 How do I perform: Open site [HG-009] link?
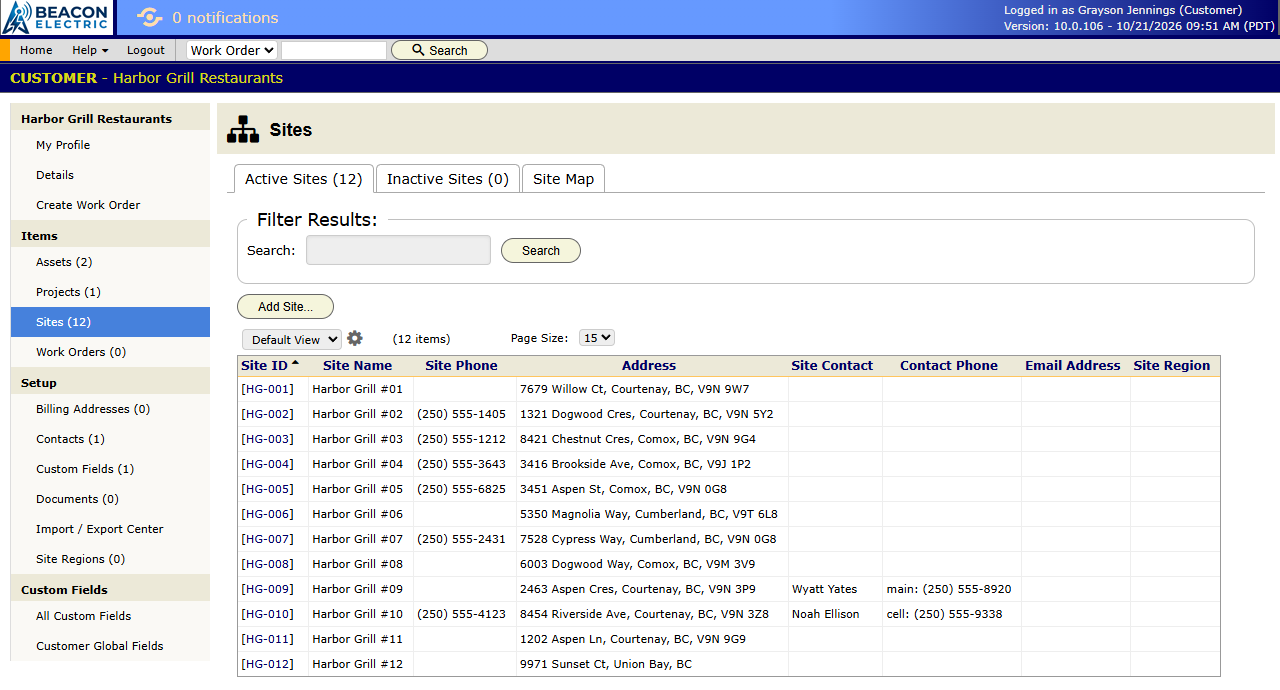pos(267,589)
